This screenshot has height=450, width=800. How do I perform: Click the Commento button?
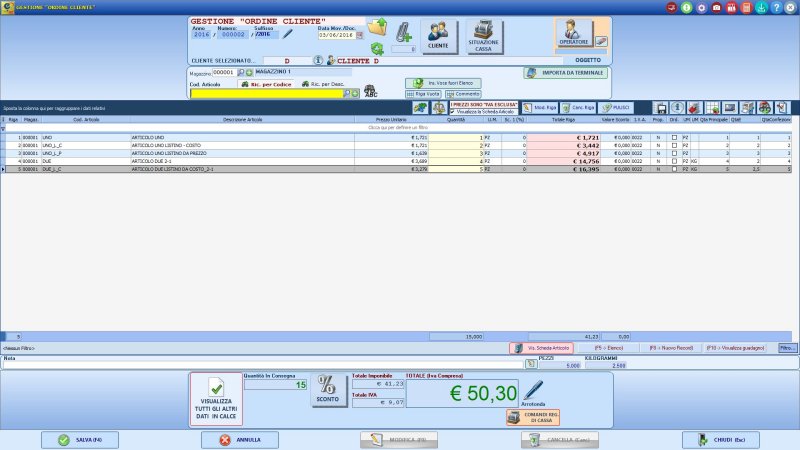click(463, 94)
